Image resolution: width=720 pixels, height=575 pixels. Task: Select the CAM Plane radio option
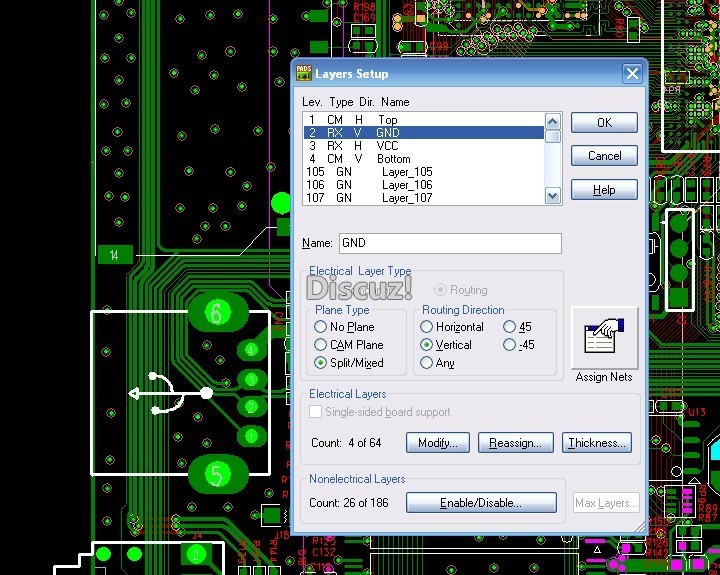point(320,344)
